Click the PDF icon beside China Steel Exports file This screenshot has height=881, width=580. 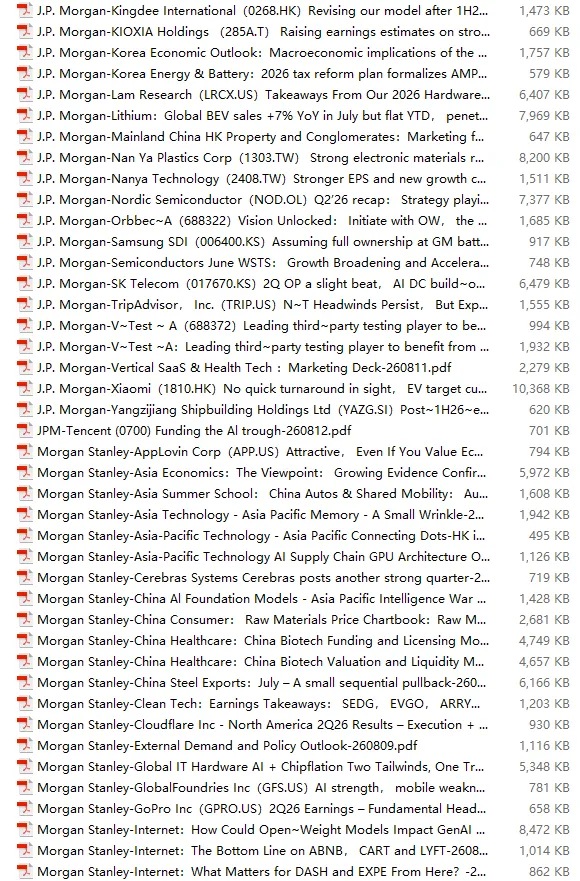point(25,683)
